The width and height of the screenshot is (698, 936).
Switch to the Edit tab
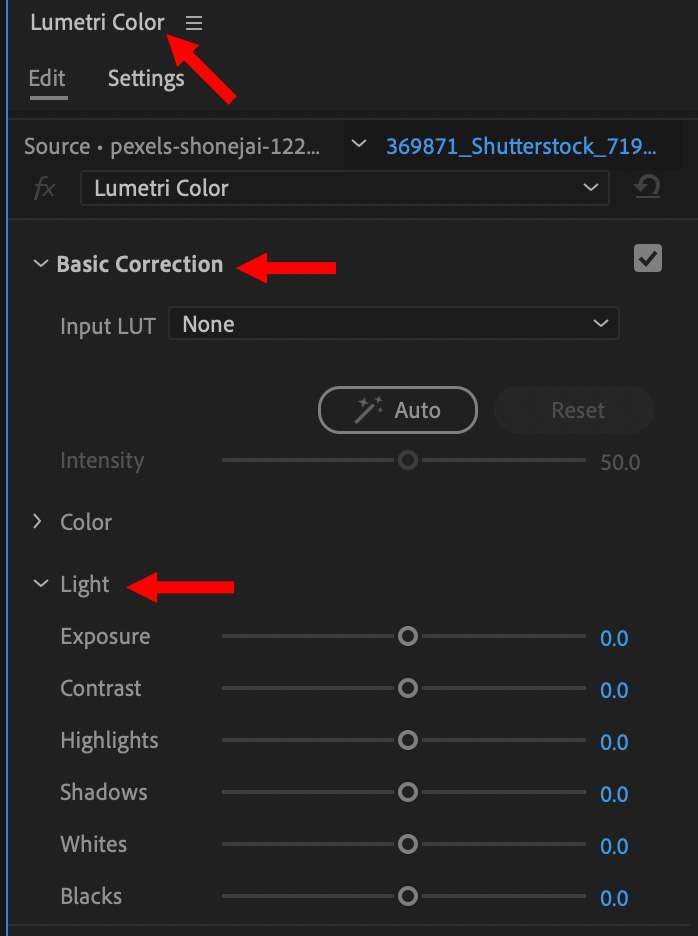click(47, 78)
